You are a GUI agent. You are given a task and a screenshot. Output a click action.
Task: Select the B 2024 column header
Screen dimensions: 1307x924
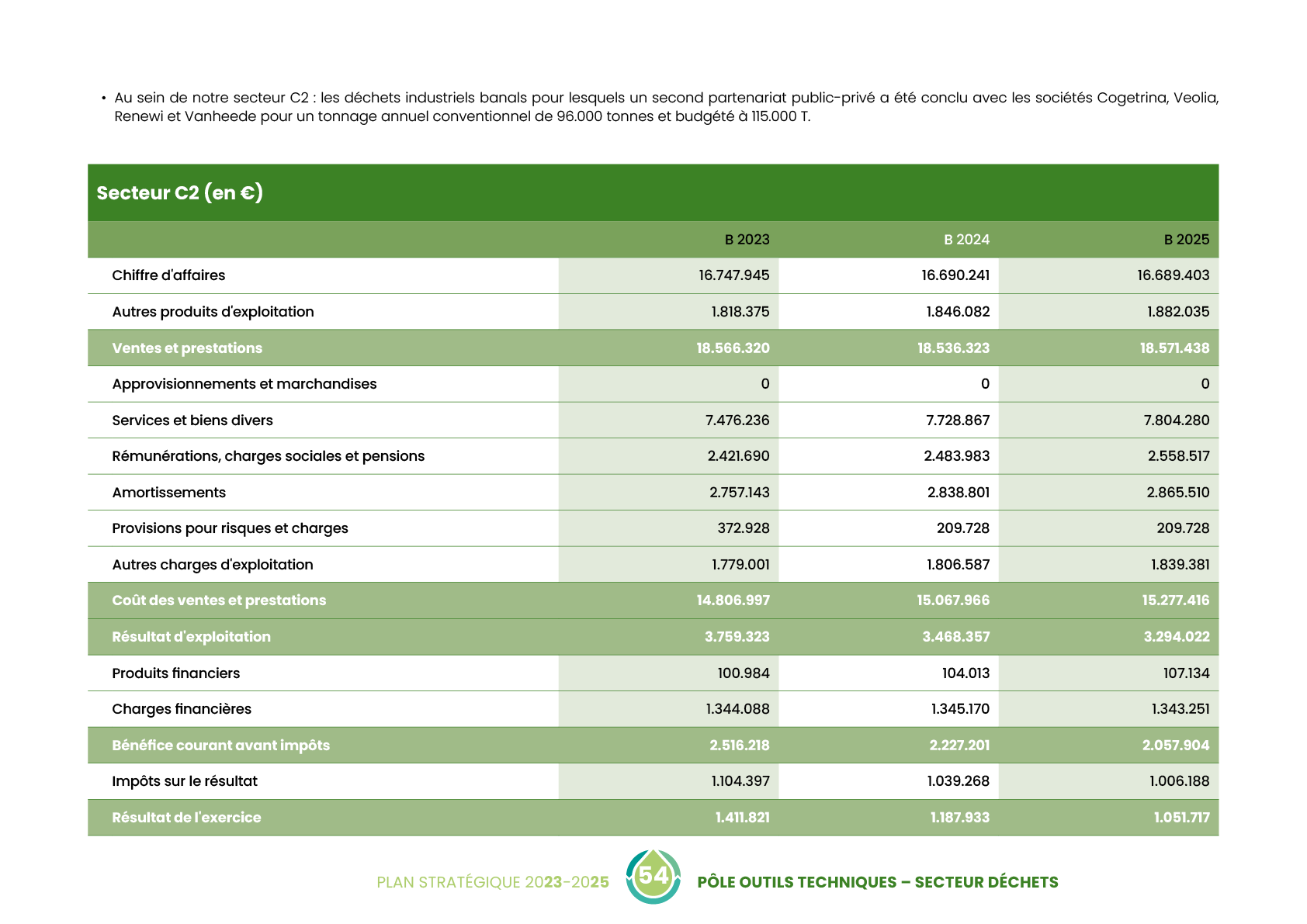pos(966,240)
